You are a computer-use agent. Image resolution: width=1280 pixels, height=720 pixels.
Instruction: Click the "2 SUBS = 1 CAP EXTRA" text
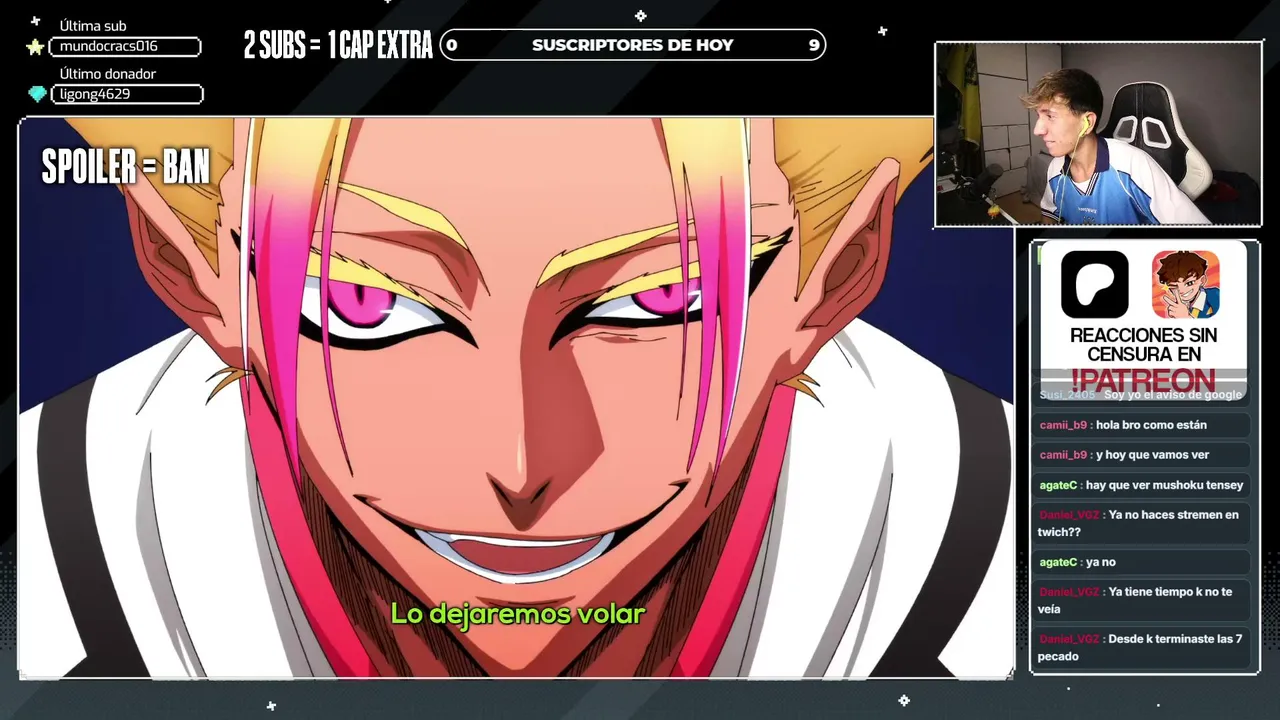coord(338,45)
